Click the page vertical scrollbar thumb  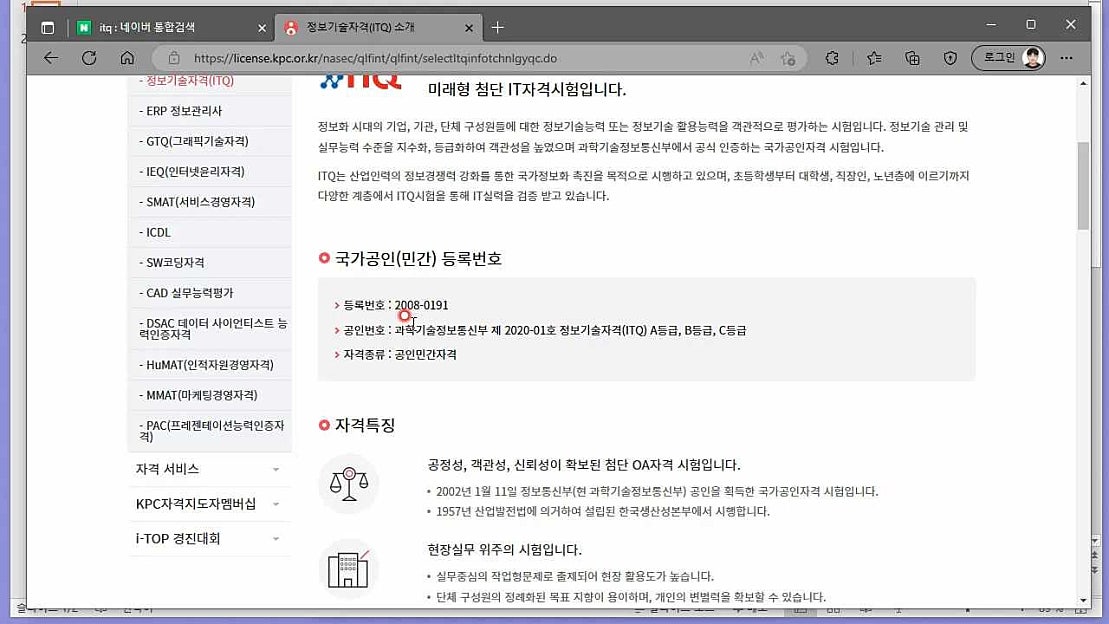tap(1083, 186)
